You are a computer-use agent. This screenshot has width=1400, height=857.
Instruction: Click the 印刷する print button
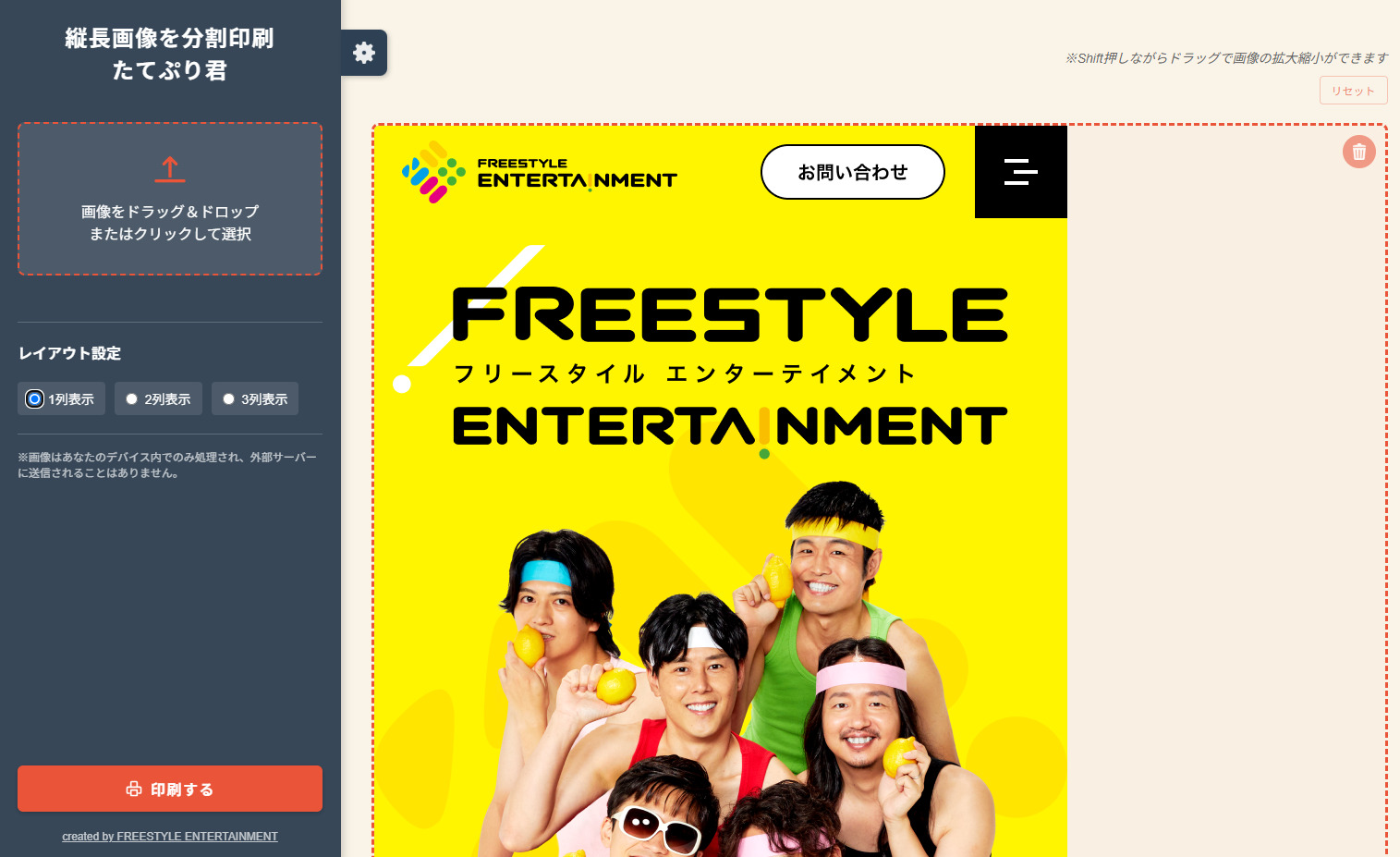pyautogui.click(x=170, y=789)
